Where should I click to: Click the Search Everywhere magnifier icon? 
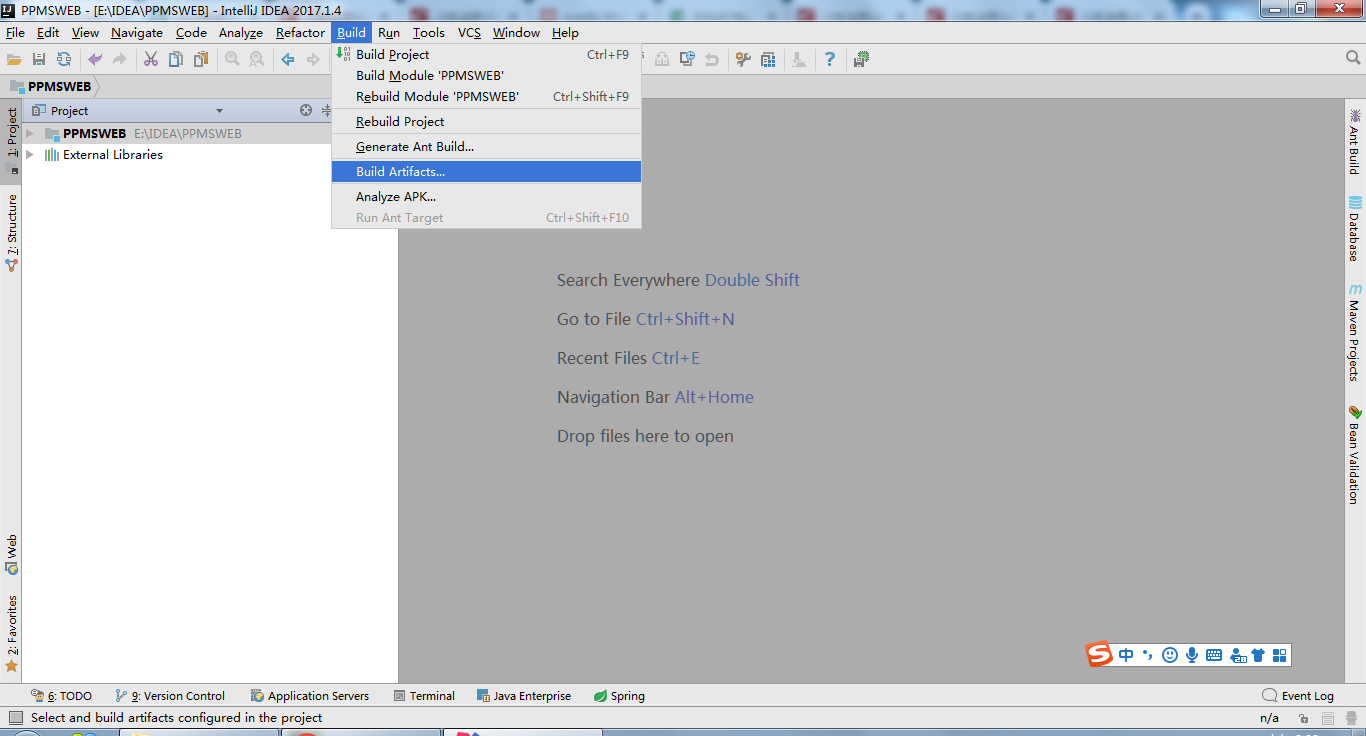(1353, 59)
